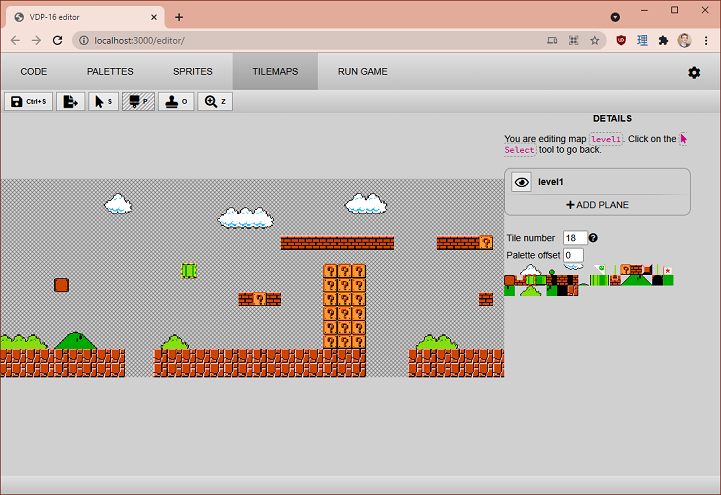The image size is (721, 495).
Task: Click the pink cursor icon in the Details text
Action: coord(683,139)
